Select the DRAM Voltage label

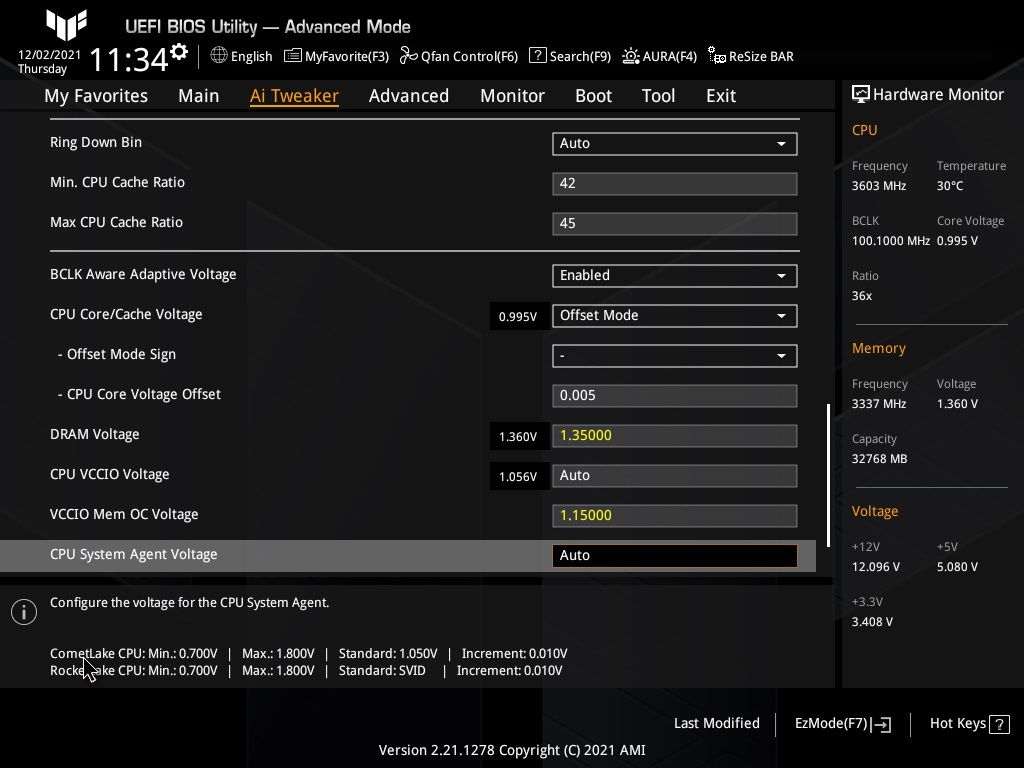point(95,434)
